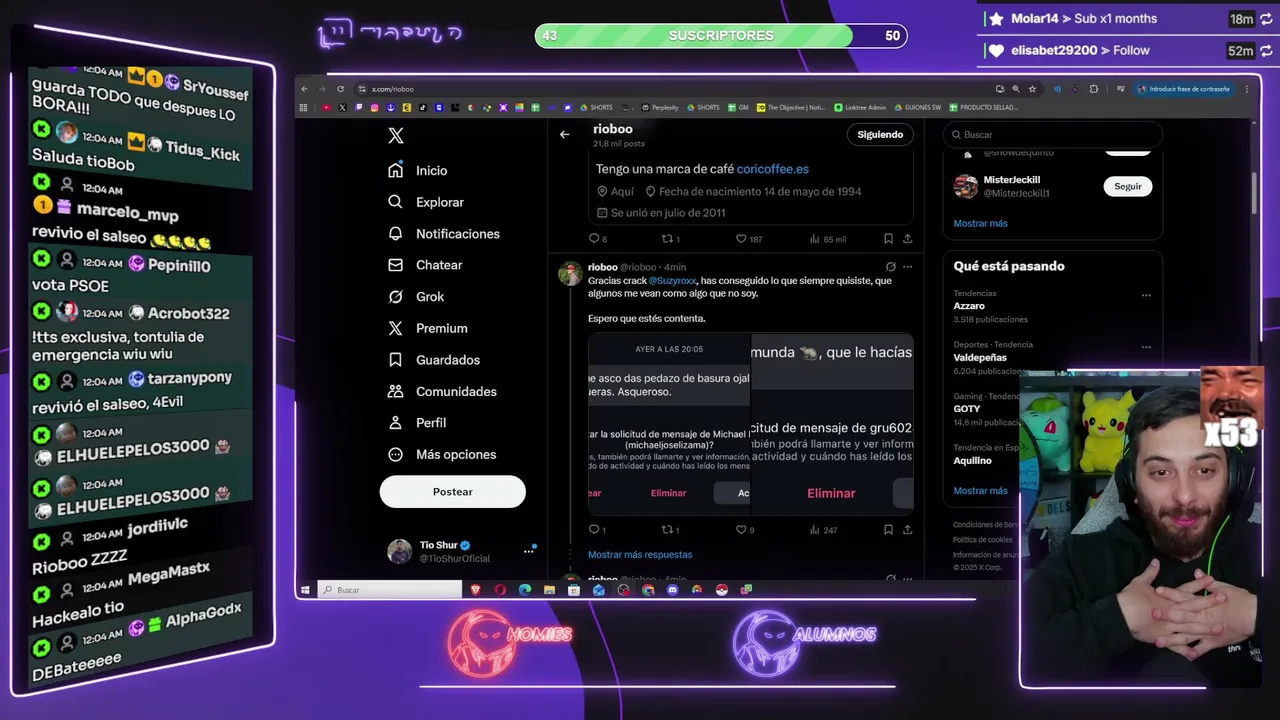This screenshot has width=1280, height=720.
Task: Open Opera browser from taskbar
Action: (x=500, y=590)
